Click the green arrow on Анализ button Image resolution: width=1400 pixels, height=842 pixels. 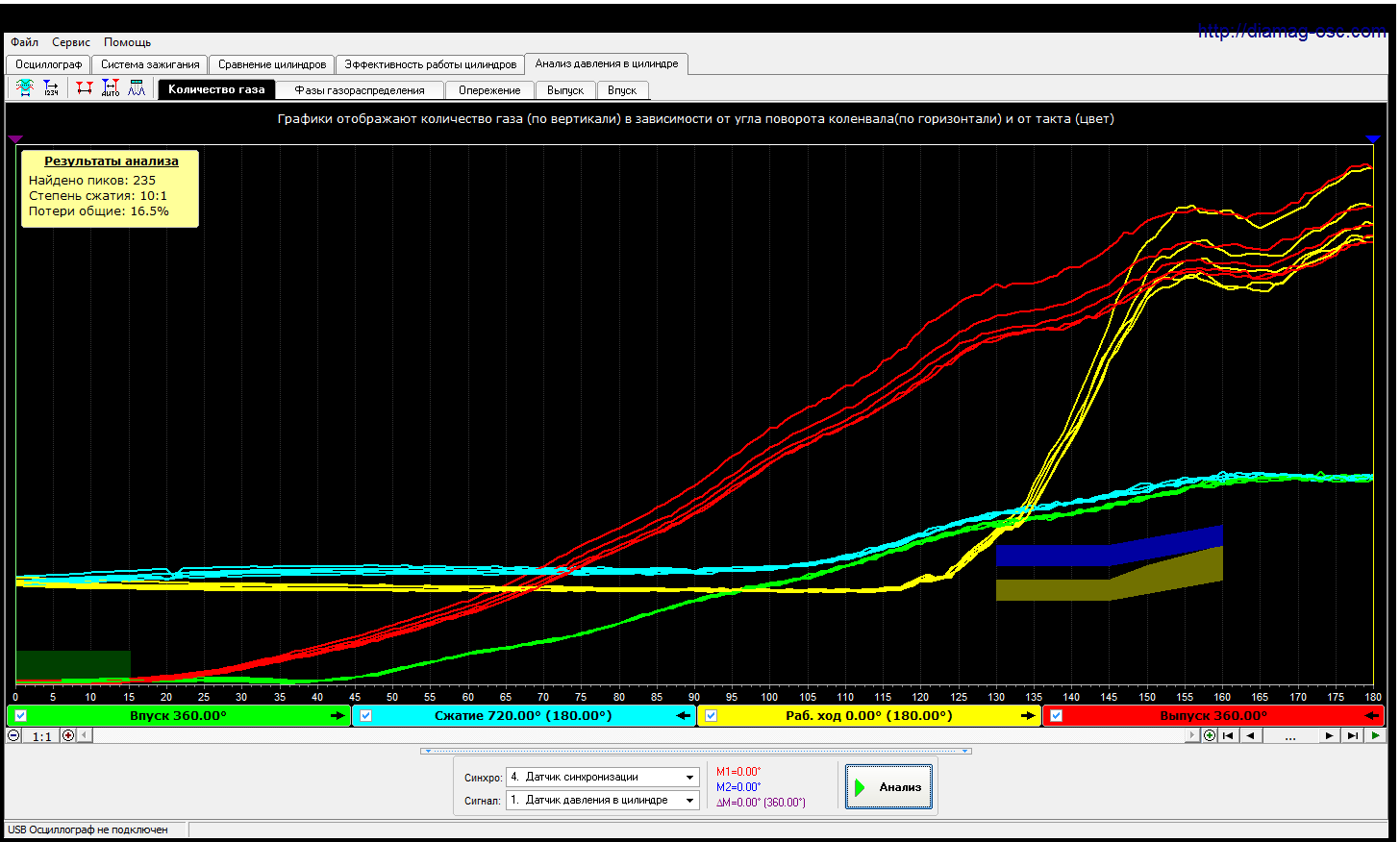point(861,787)
